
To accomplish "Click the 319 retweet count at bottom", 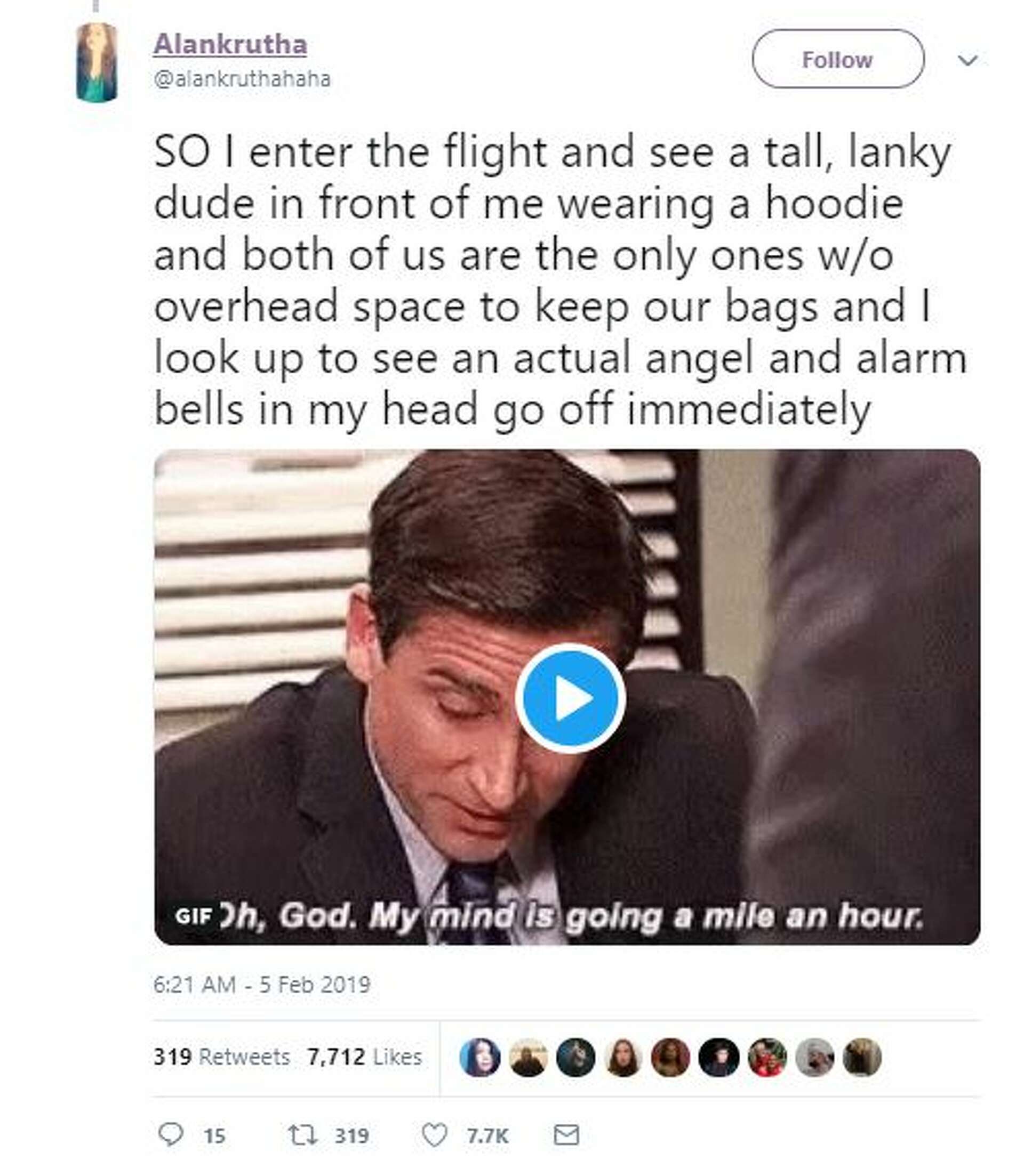I will coord(351,1136).
